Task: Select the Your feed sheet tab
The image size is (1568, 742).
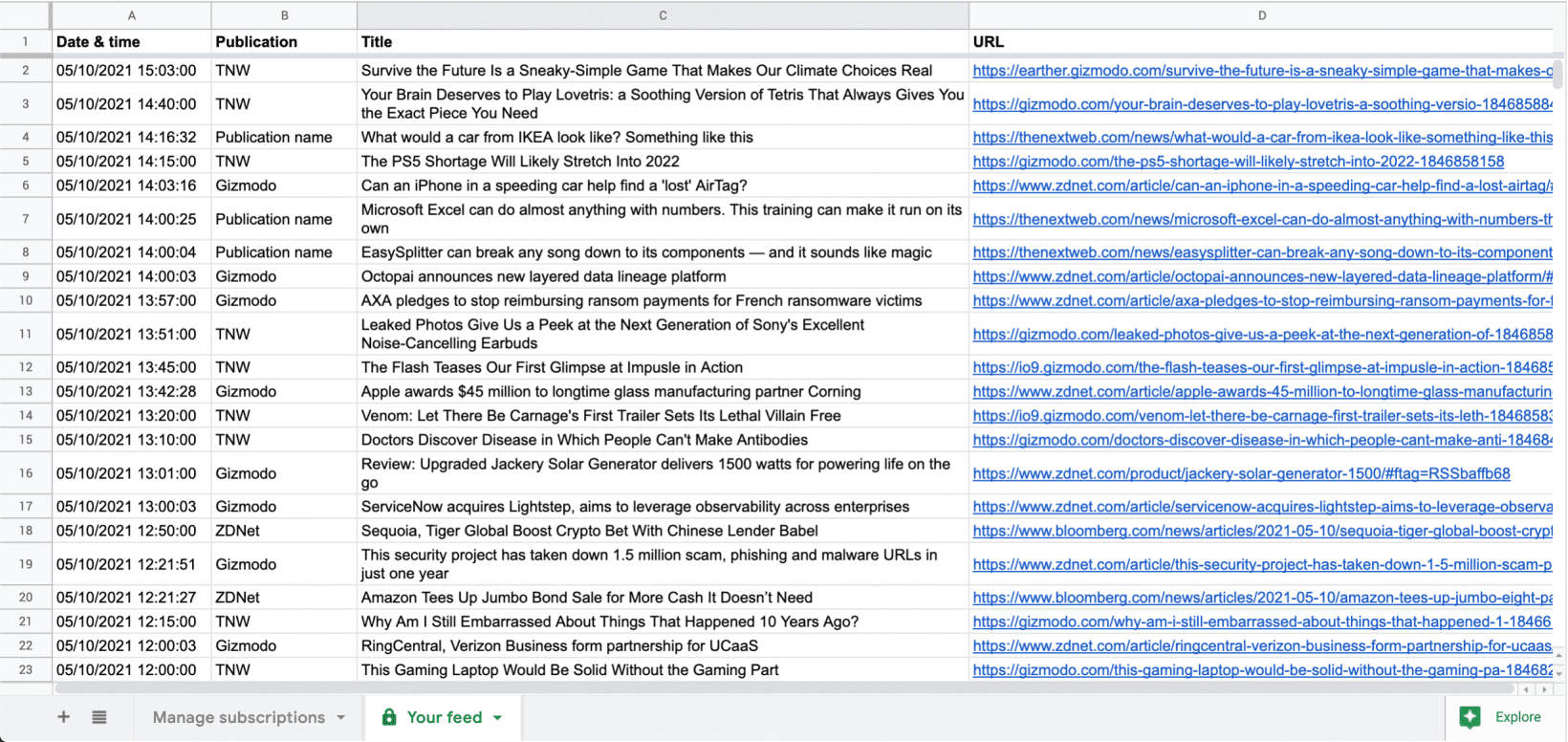Action: click(445, 717)
